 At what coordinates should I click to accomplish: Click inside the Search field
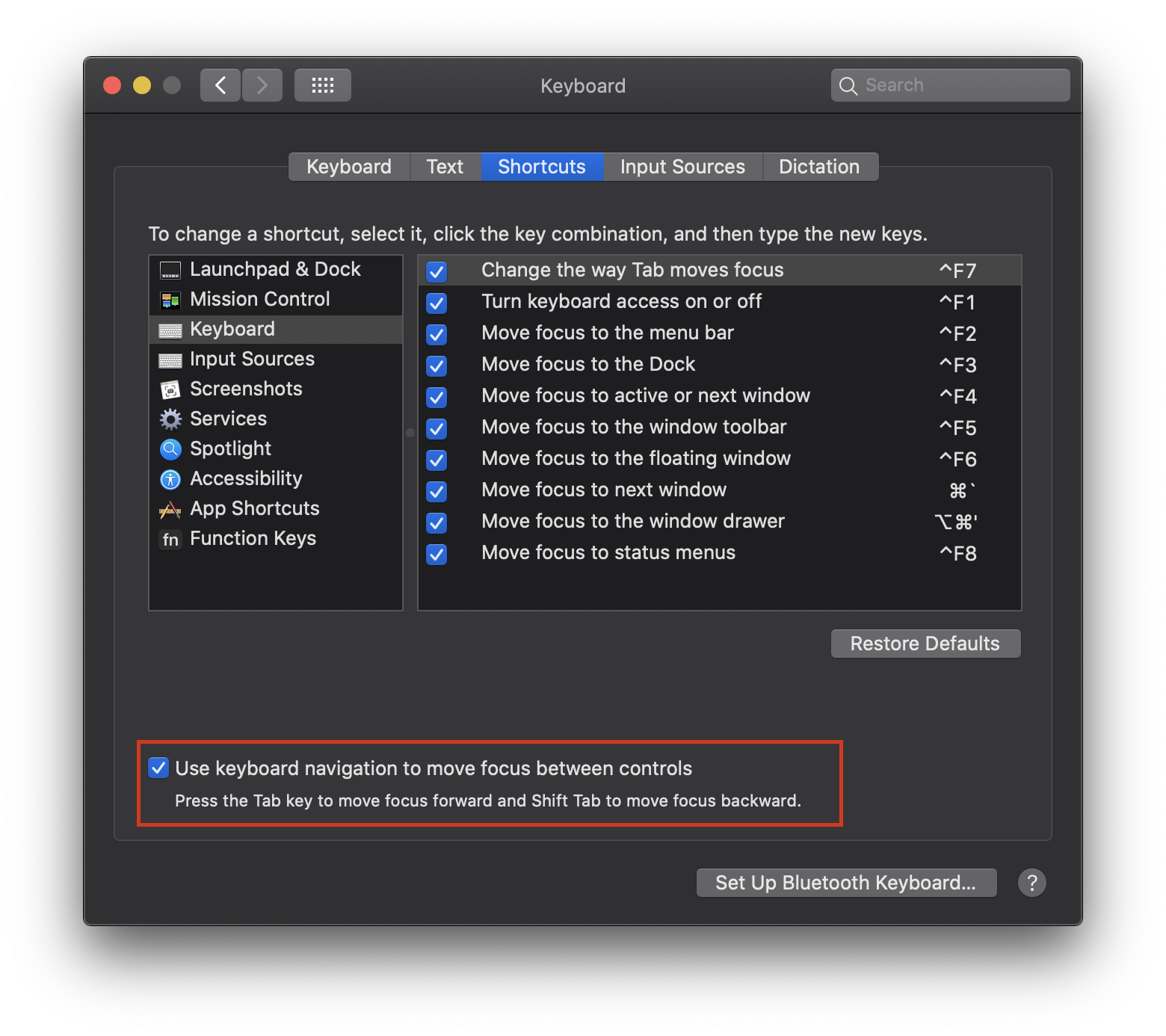[949, 84]
